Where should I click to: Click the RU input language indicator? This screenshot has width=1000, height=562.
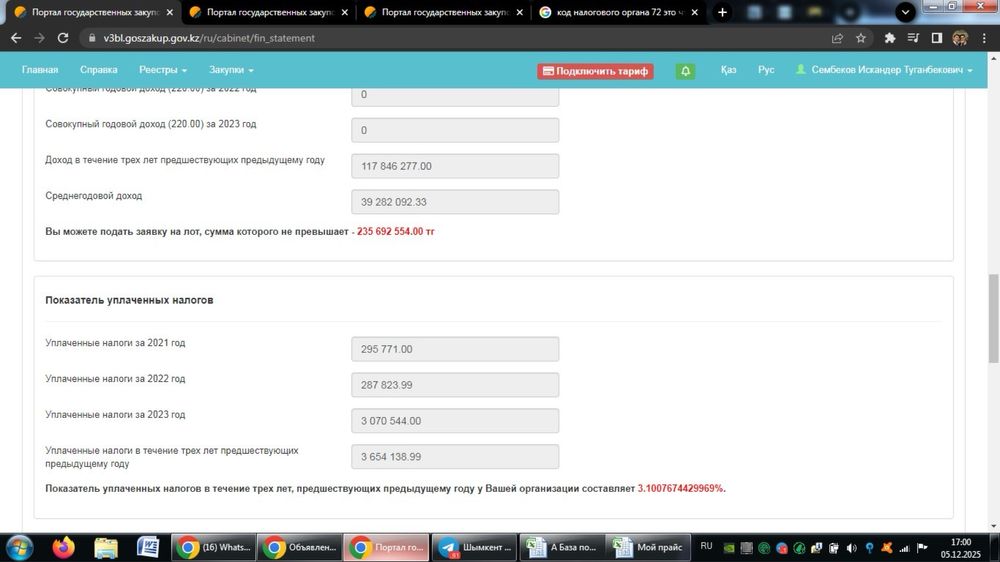(x=706, y=546)
